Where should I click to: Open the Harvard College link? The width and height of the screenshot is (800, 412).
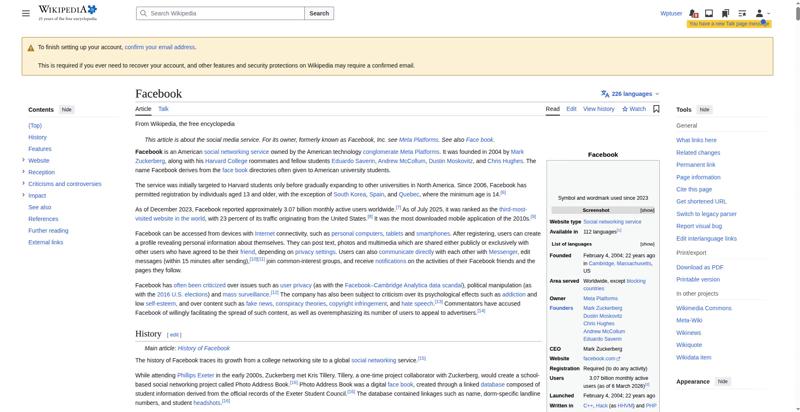point(226,161)
